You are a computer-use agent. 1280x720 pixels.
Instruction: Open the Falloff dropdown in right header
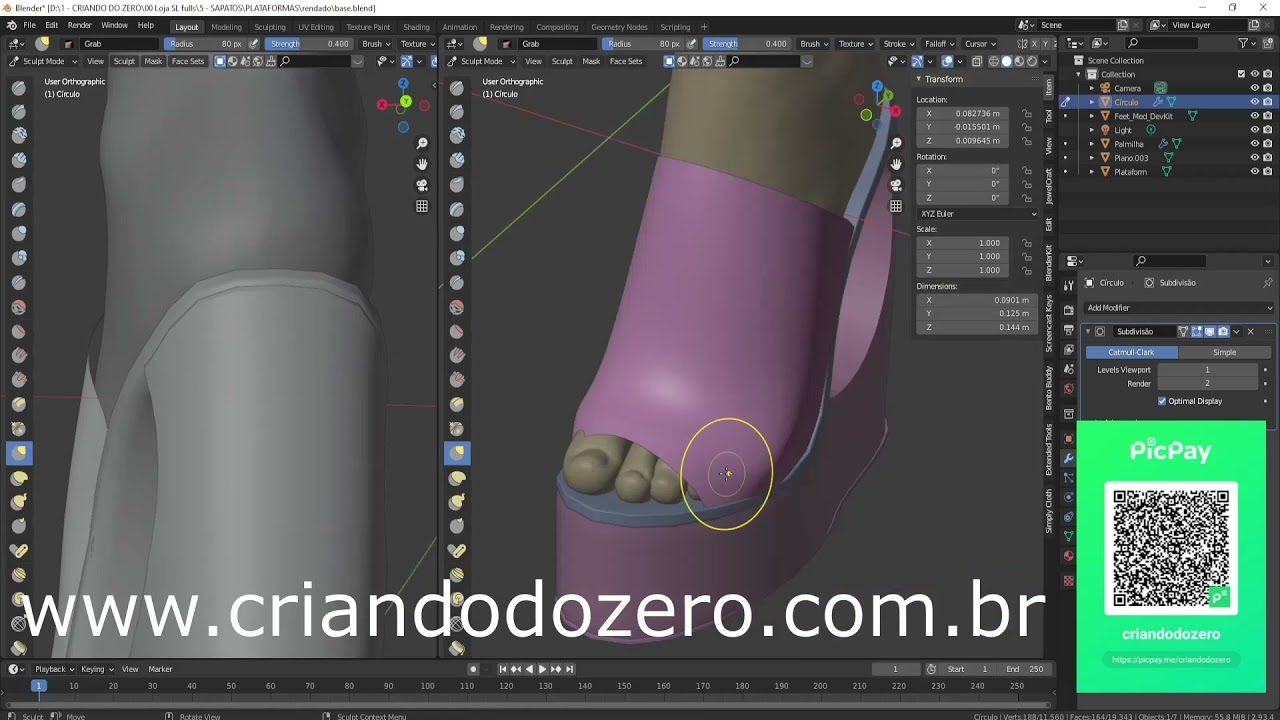coord(939,44)
